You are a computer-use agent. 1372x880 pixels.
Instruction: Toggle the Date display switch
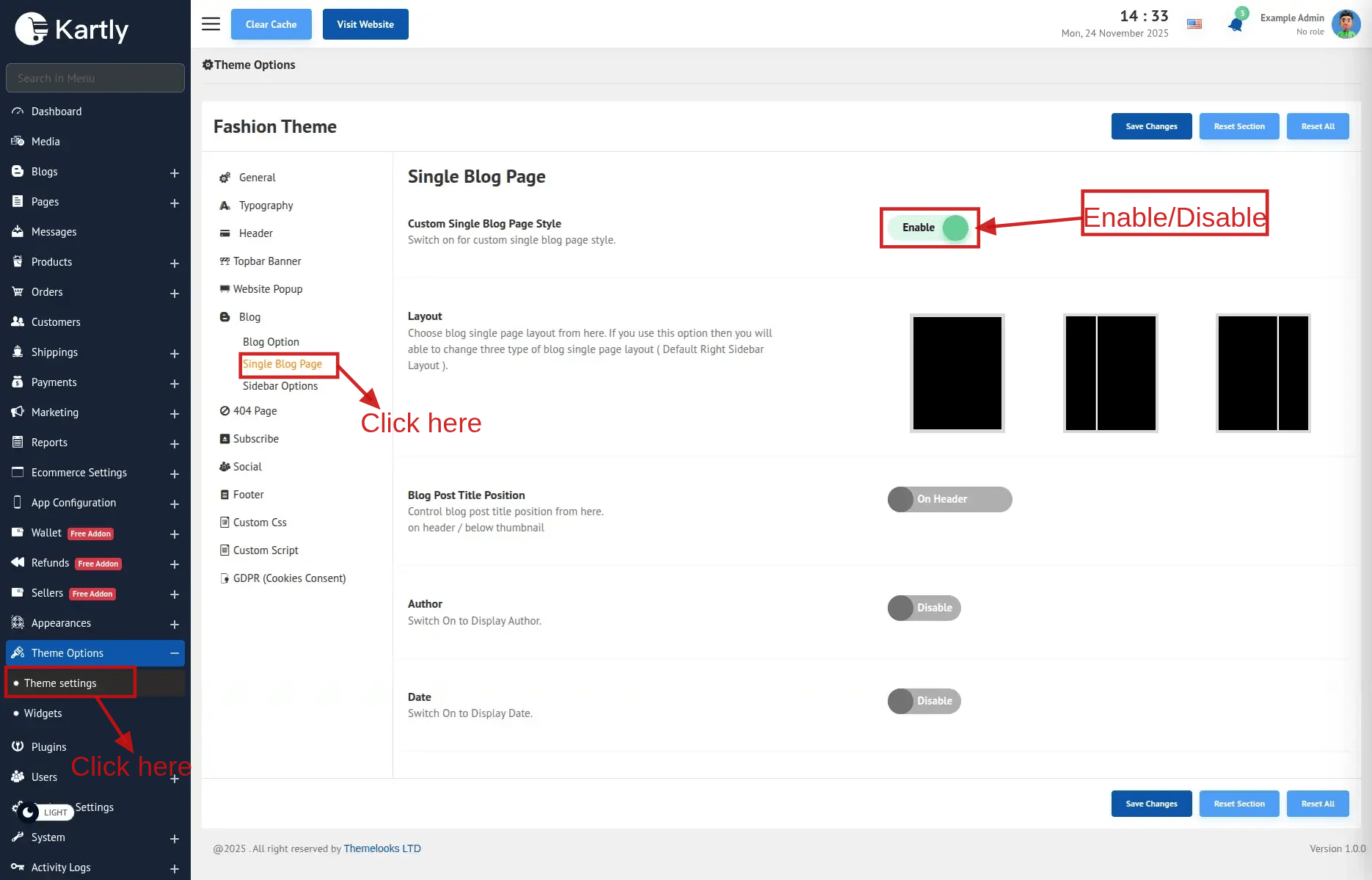click(924, 701)
